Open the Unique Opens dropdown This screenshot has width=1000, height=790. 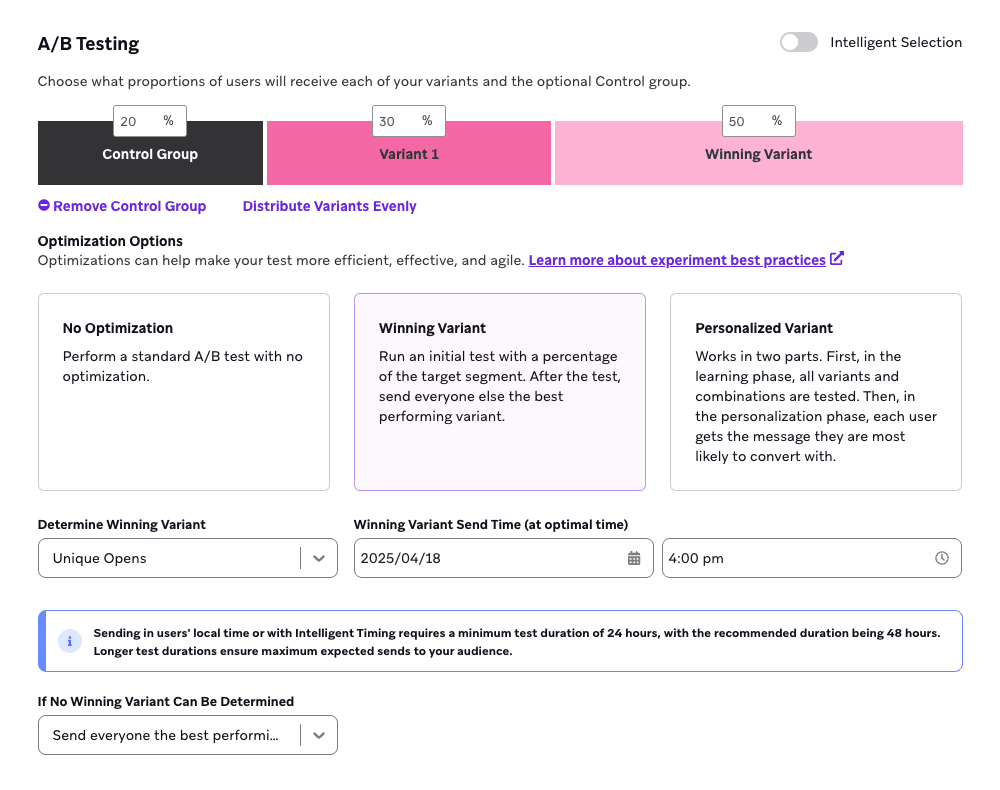tap(187, 558)
